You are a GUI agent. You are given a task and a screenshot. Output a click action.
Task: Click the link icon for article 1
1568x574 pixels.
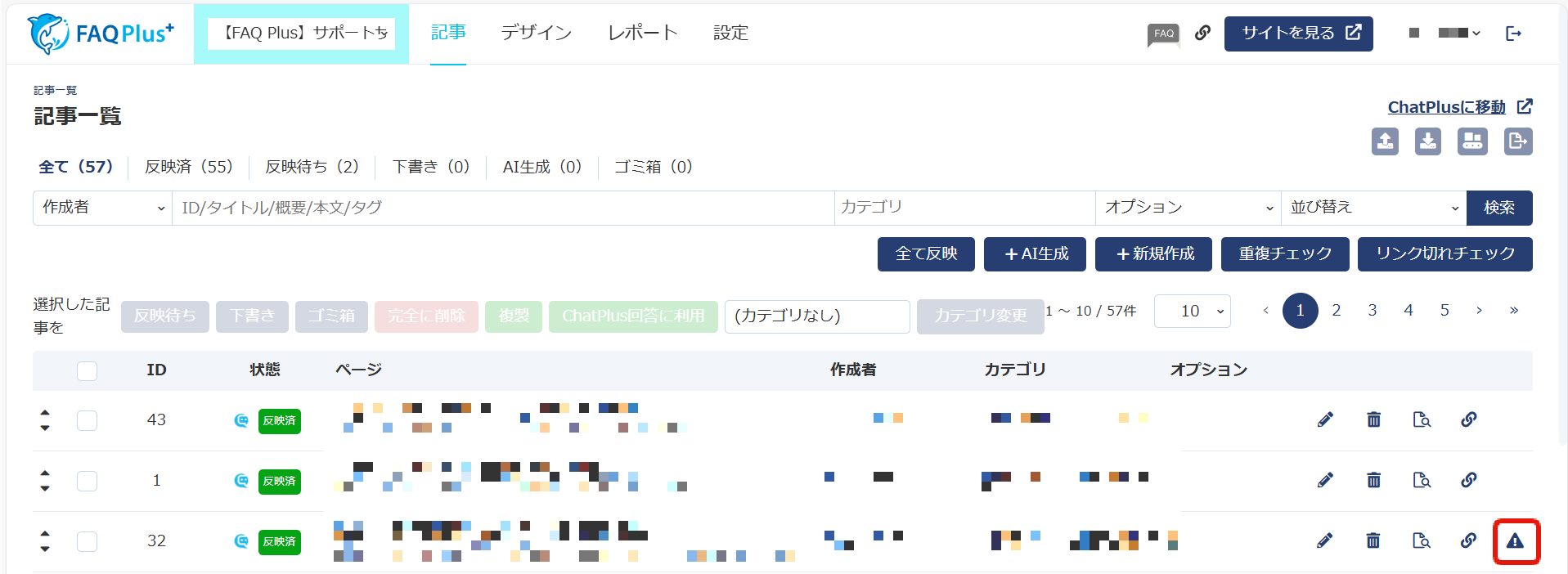[x=1469, y=480]
